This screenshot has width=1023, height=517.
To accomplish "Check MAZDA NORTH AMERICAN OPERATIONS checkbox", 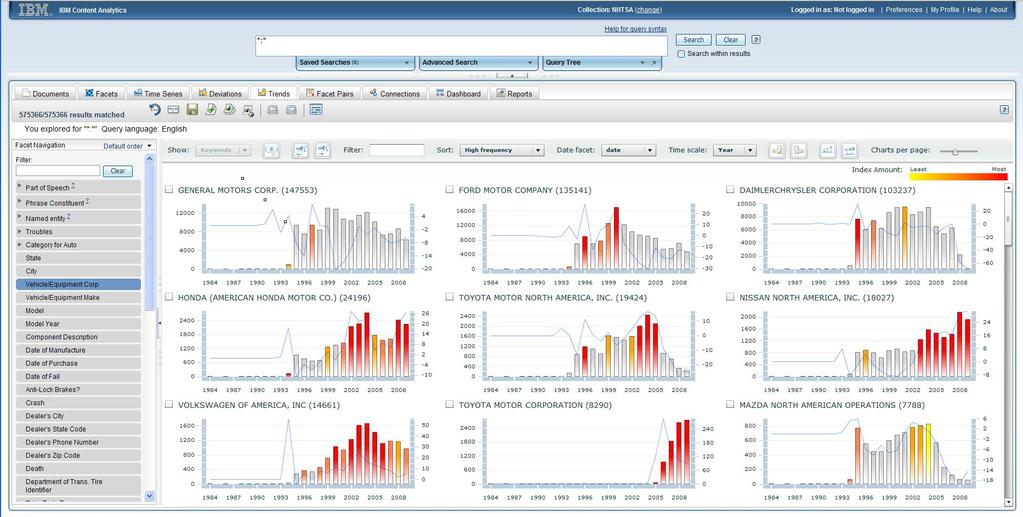I will (731, 405).
